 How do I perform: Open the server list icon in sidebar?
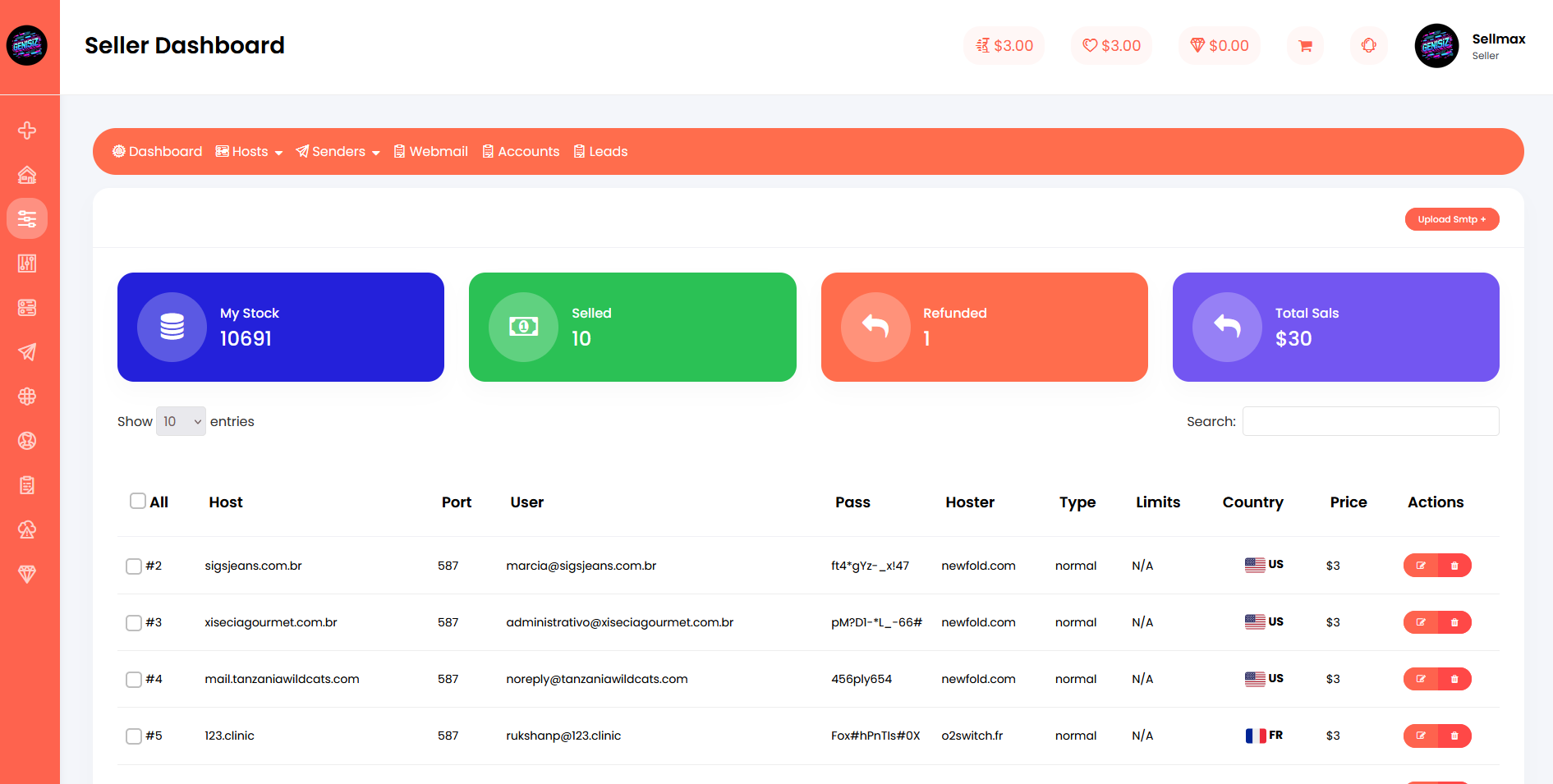coord(27,308)
